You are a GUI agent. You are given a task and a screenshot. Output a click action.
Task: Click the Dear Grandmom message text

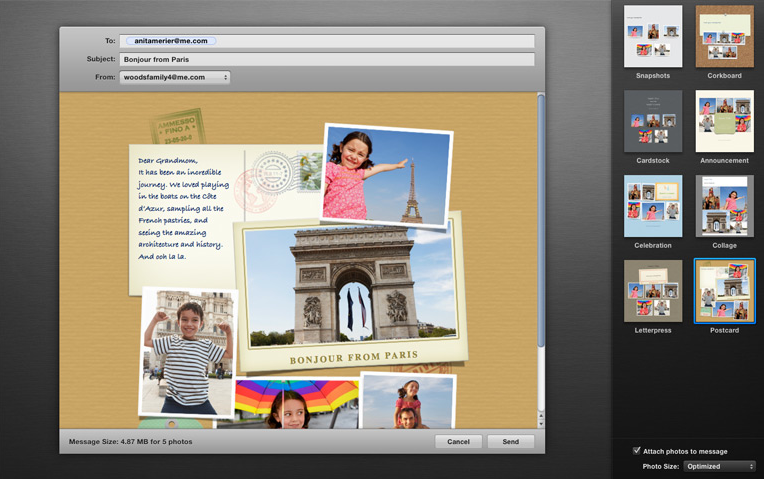[184, 208]
